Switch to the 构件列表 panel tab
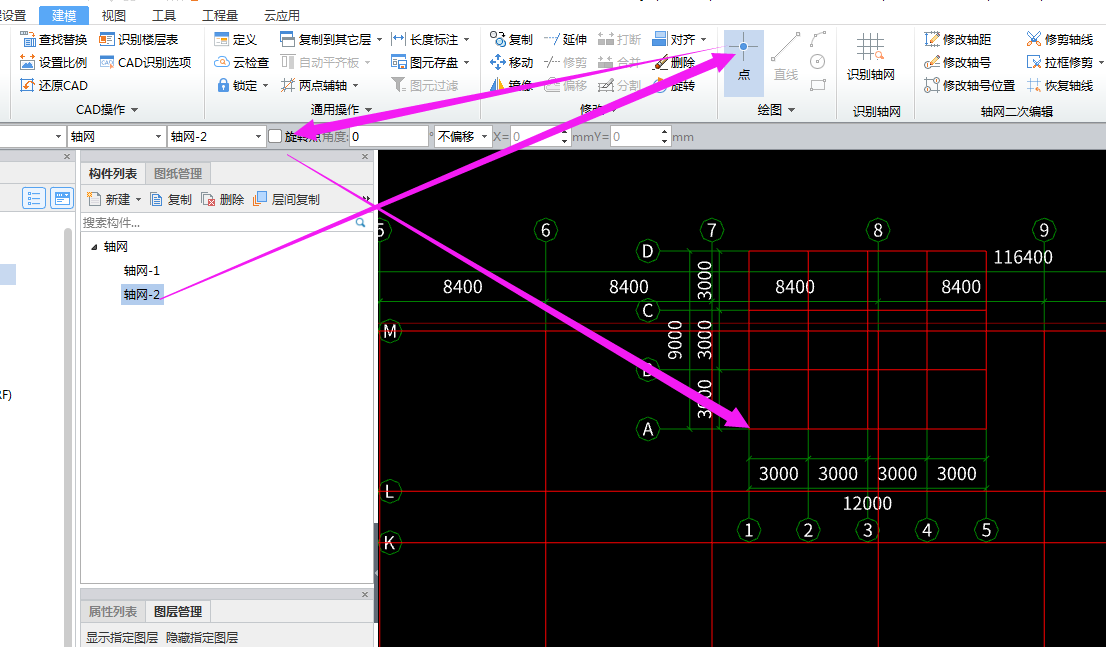 point(113,174)
